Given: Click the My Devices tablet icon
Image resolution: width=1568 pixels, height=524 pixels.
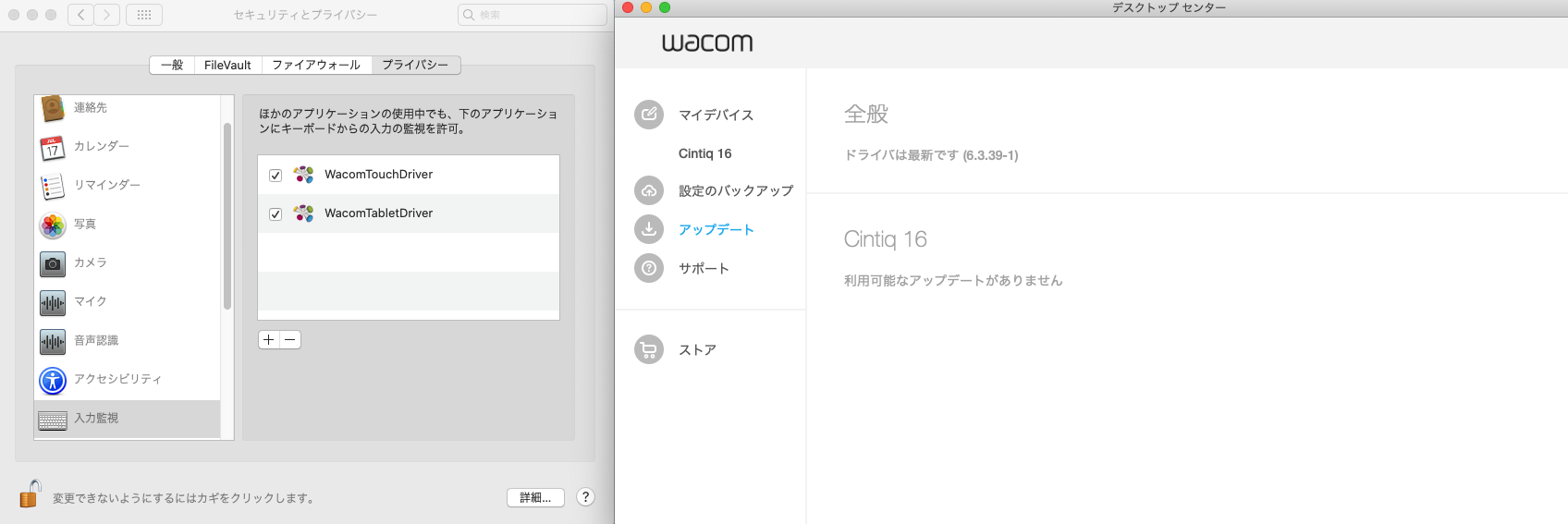Looking at the screenshot, I should (x=649, y=115).
